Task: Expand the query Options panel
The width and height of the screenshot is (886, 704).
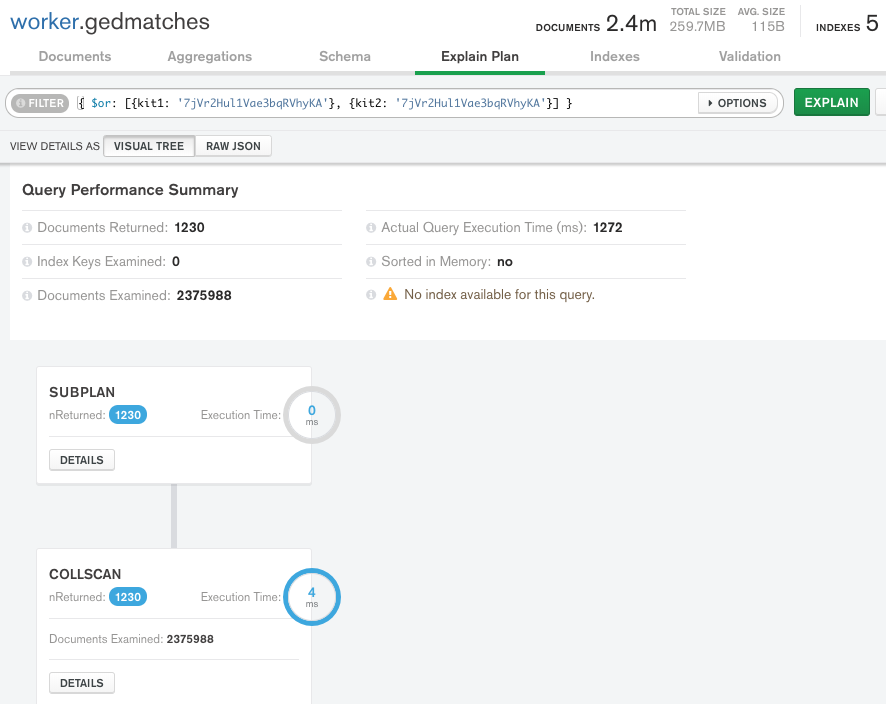Action: [737, 103]
